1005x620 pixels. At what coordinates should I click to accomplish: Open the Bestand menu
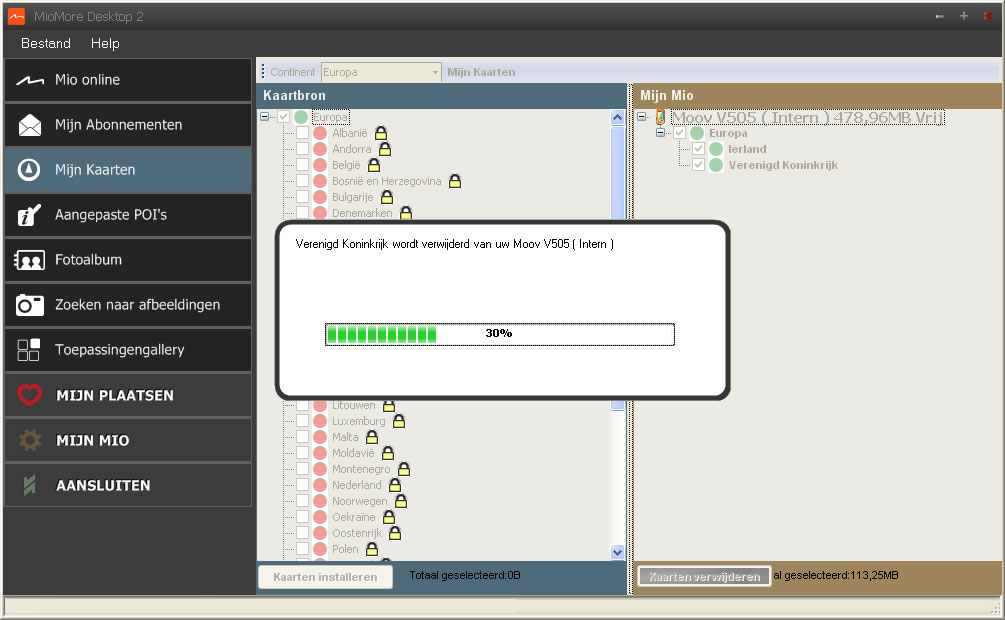point(46,43)
